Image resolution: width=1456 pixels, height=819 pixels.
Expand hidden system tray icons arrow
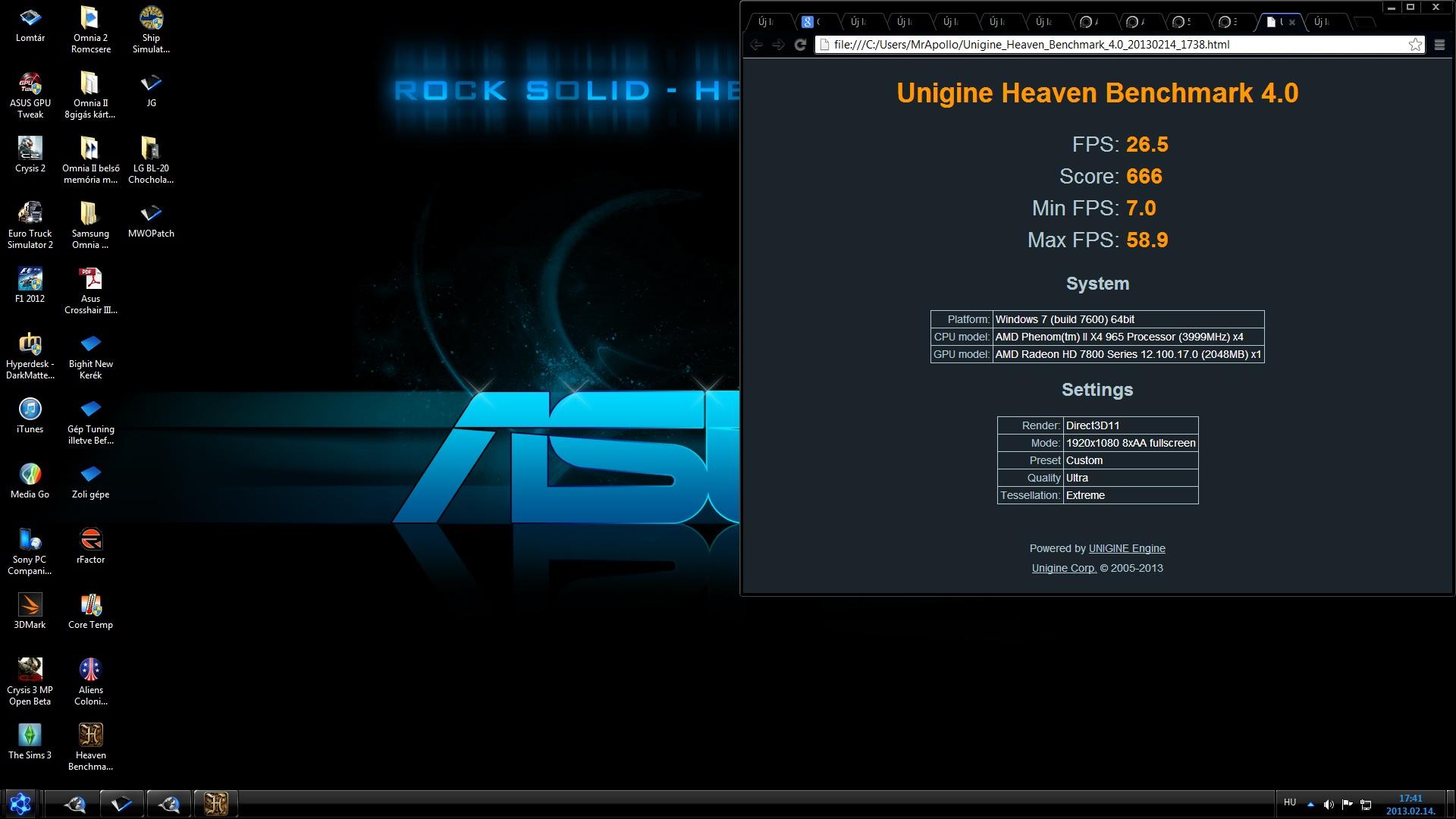tap(1310, 805)
